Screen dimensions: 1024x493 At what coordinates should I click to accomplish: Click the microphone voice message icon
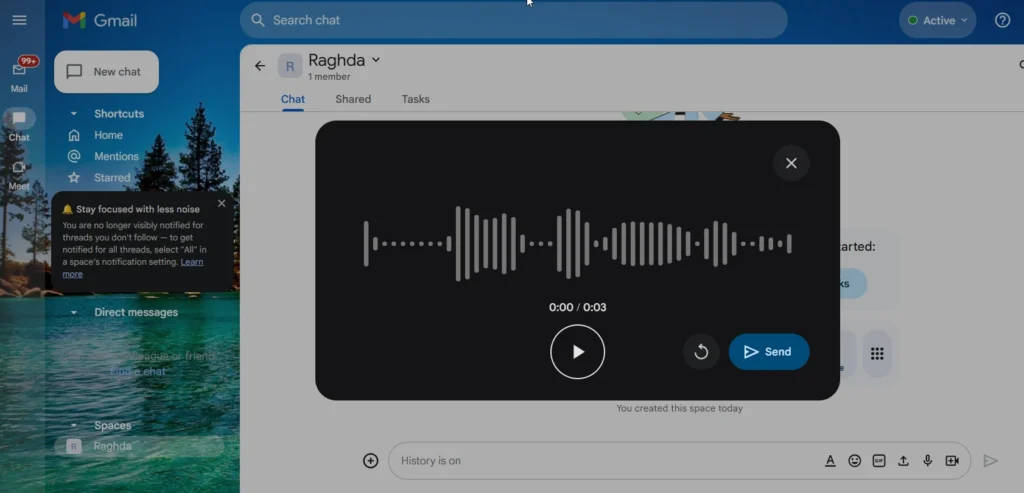[x=927, y=461]
